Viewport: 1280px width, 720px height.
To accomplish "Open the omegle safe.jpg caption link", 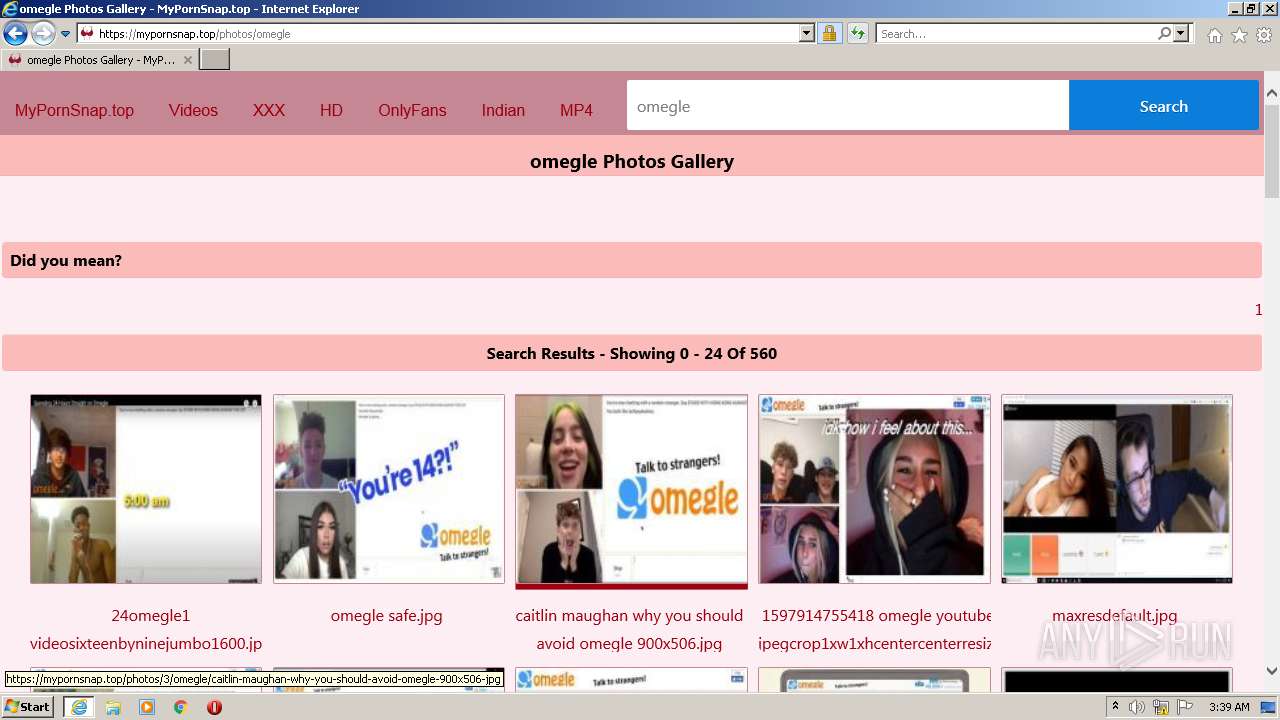I will point(386,616).
